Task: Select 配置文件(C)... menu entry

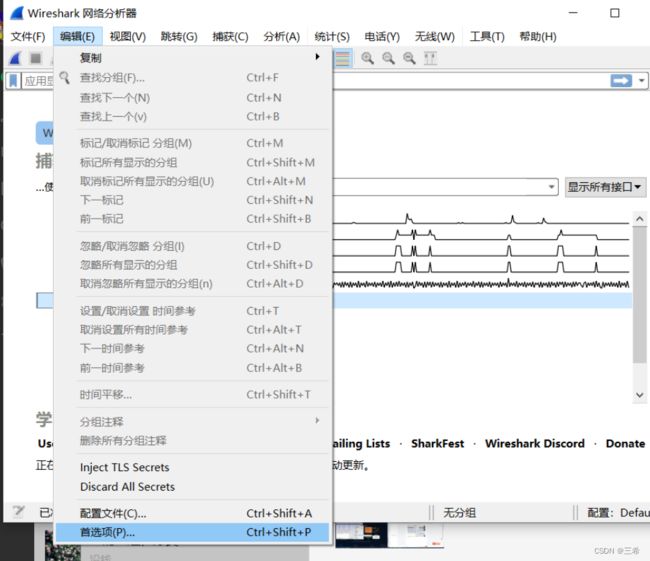Action: coord(193,513)
